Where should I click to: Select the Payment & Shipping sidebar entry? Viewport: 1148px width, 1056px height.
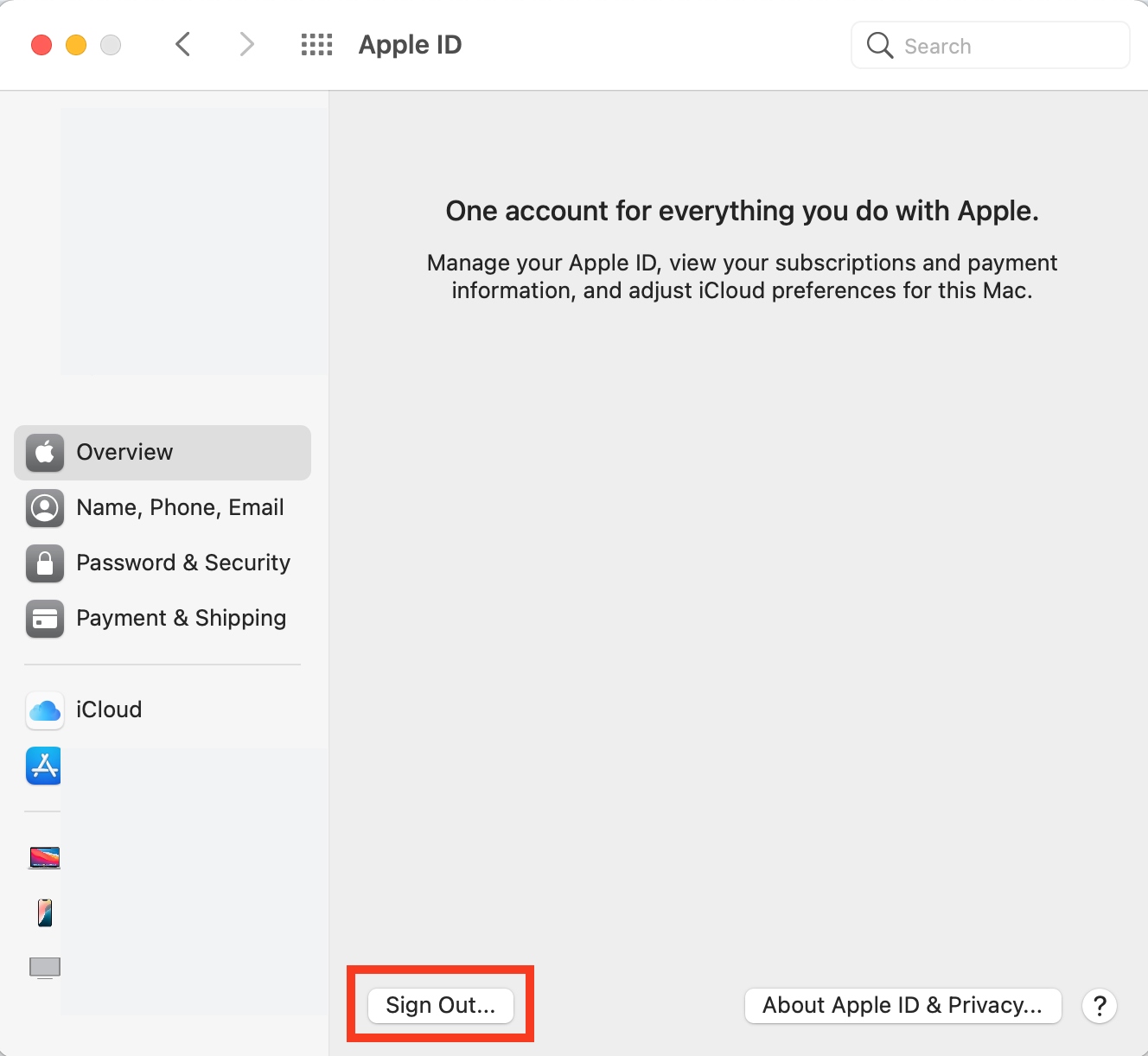181,618
